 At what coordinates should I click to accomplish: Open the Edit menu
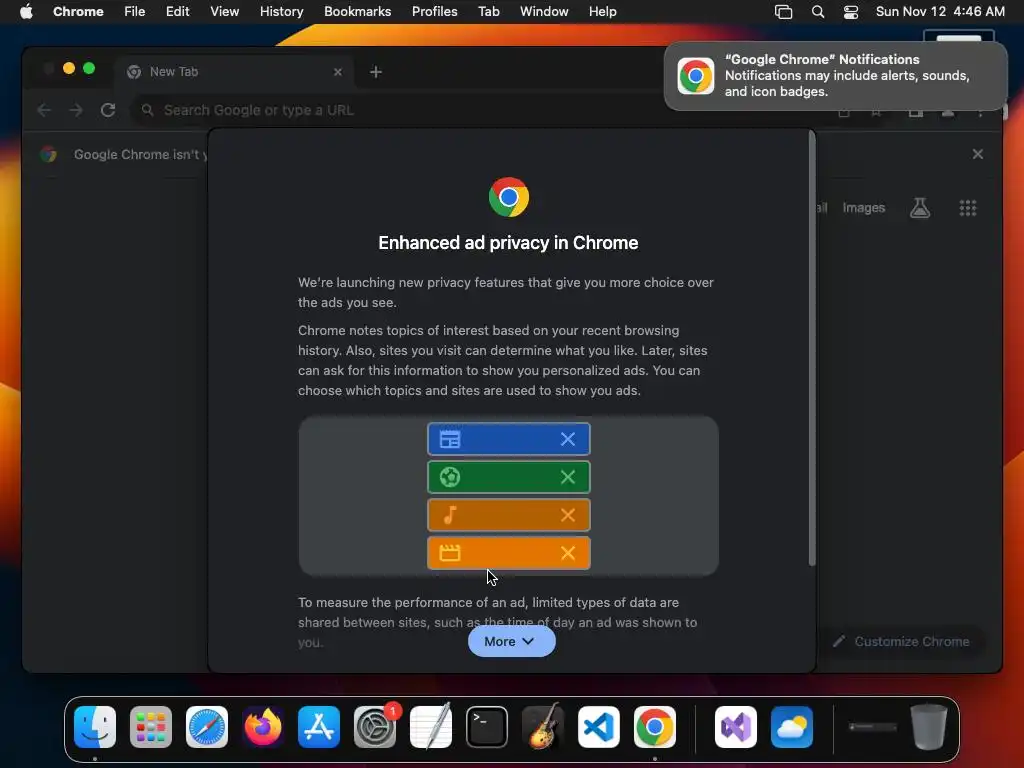click(178, 12)
